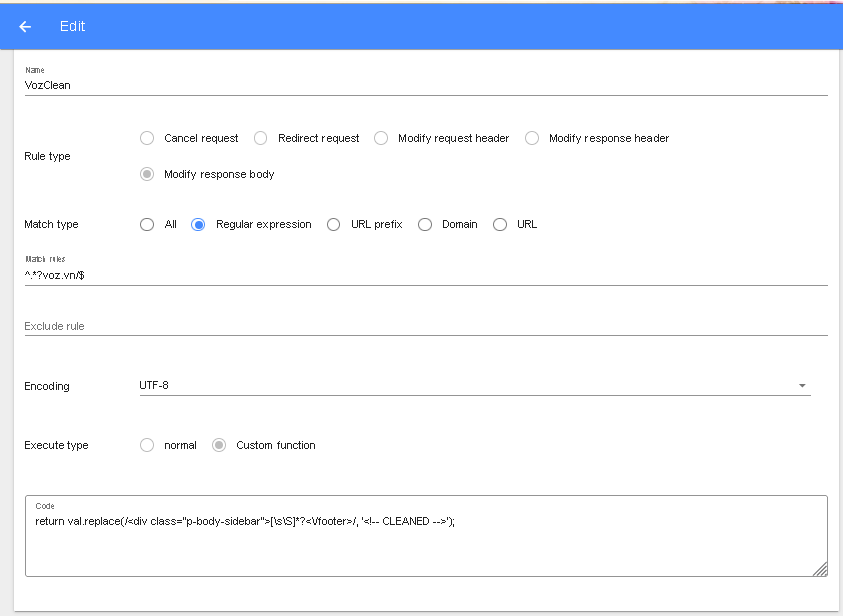Set Execute type to normal
Image resolution: width=843 pixels, height=616 pixels.
147,445
